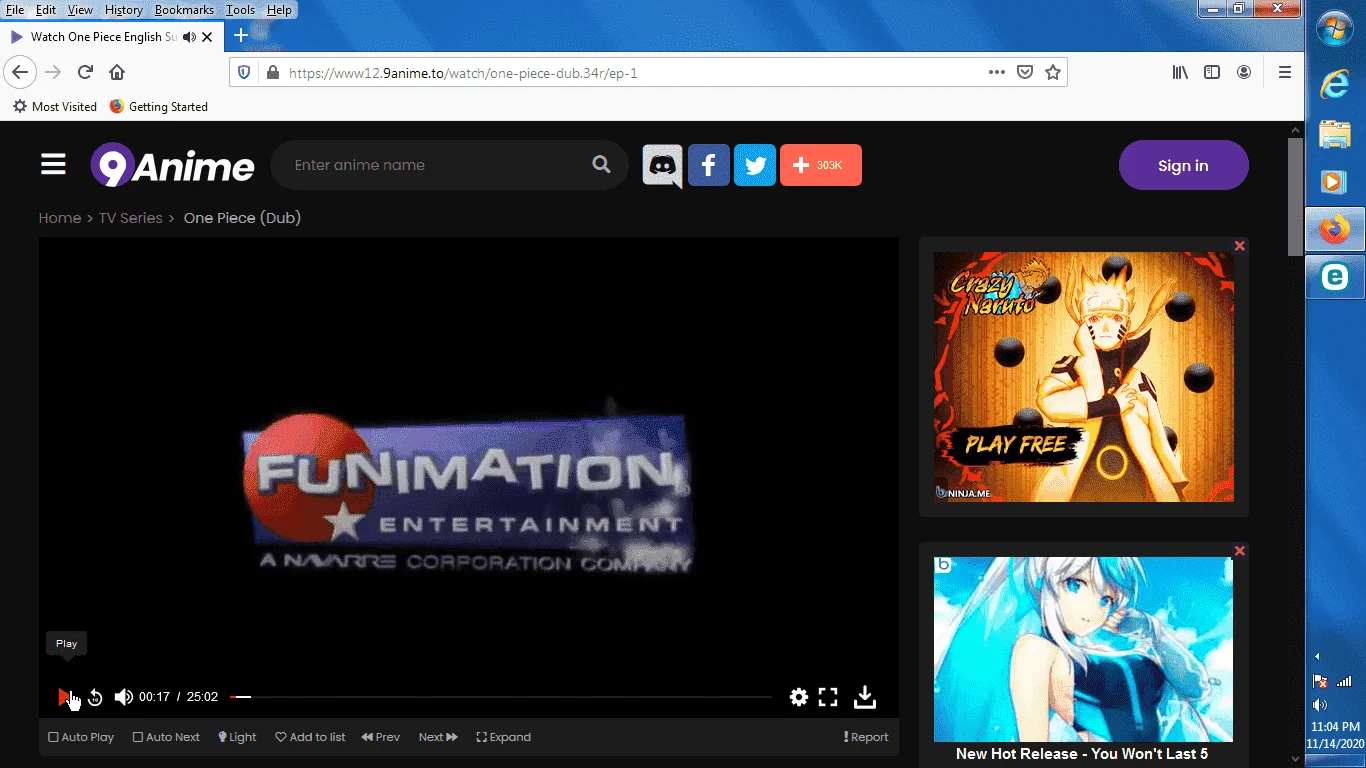Viewport: 1366px width, 768px height.
Task: Click the New Hot Release ad image
Action: (x=1084, y=649)
